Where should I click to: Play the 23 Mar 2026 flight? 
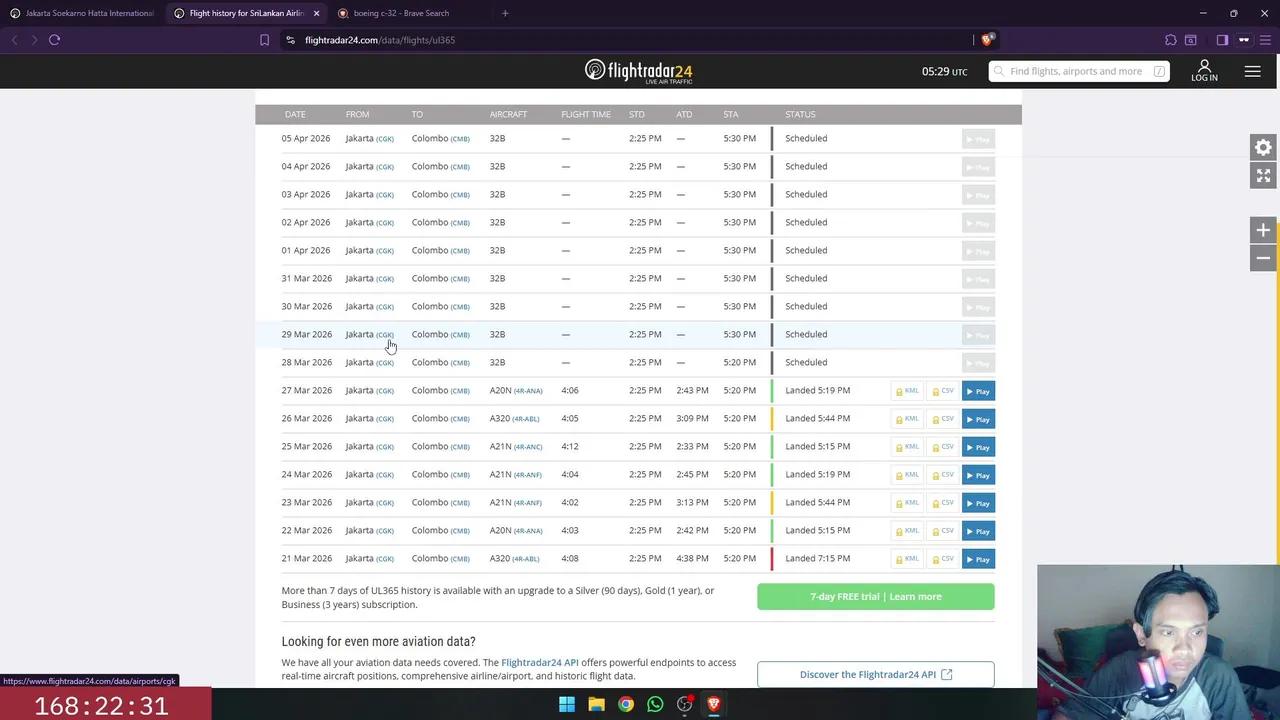(978, 503)
